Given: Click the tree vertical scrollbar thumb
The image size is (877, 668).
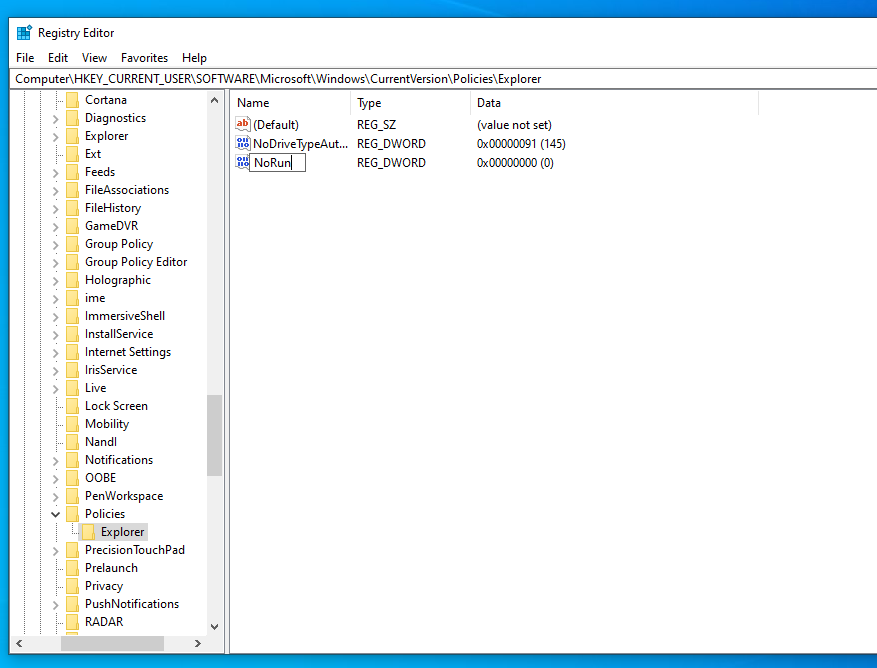Looking at the screenshot, I should [214, 435].
